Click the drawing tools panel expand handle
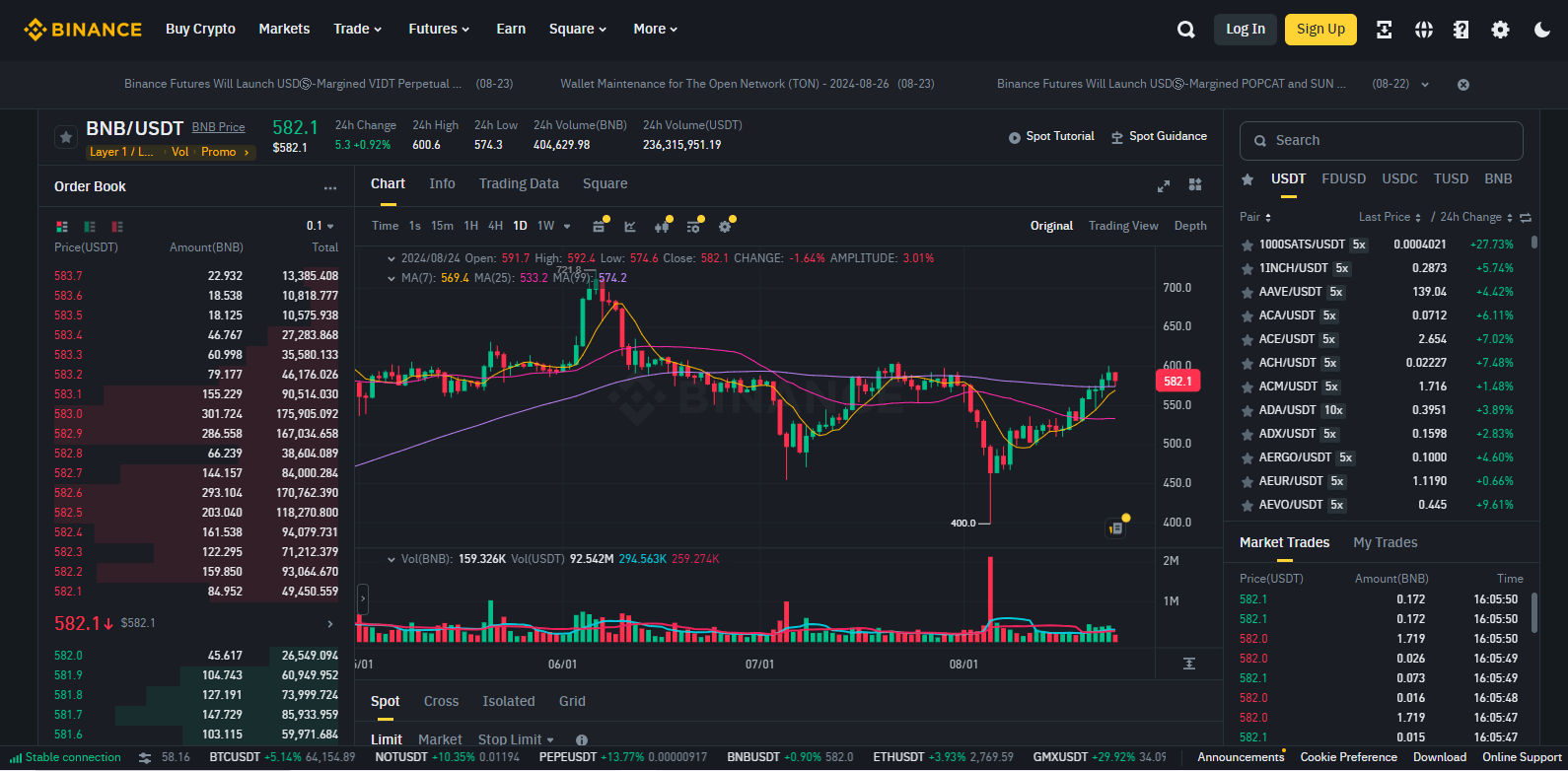1568x771 pixels. (362, 598)
